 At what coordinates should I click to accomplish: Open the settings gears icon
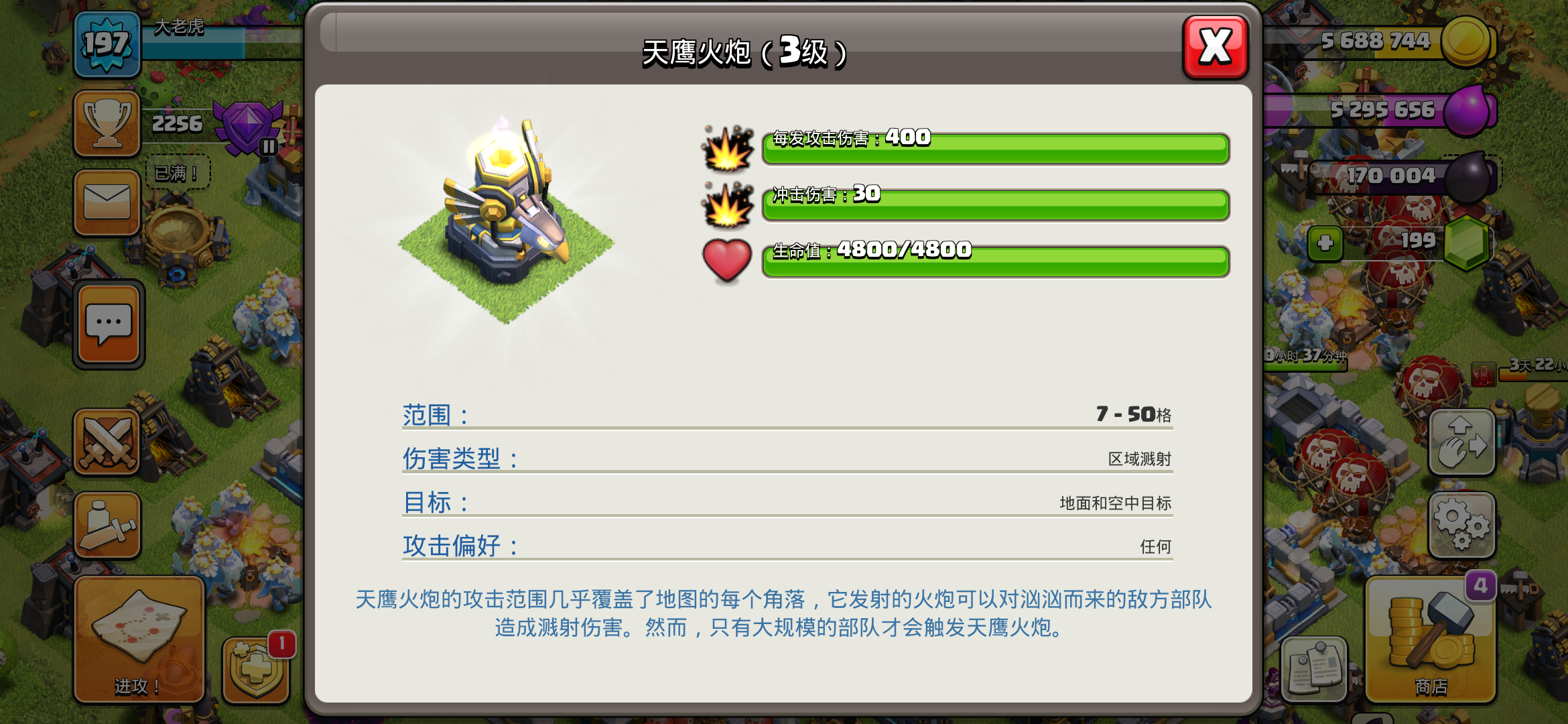pyautogui.click(x=1461, y=525)
